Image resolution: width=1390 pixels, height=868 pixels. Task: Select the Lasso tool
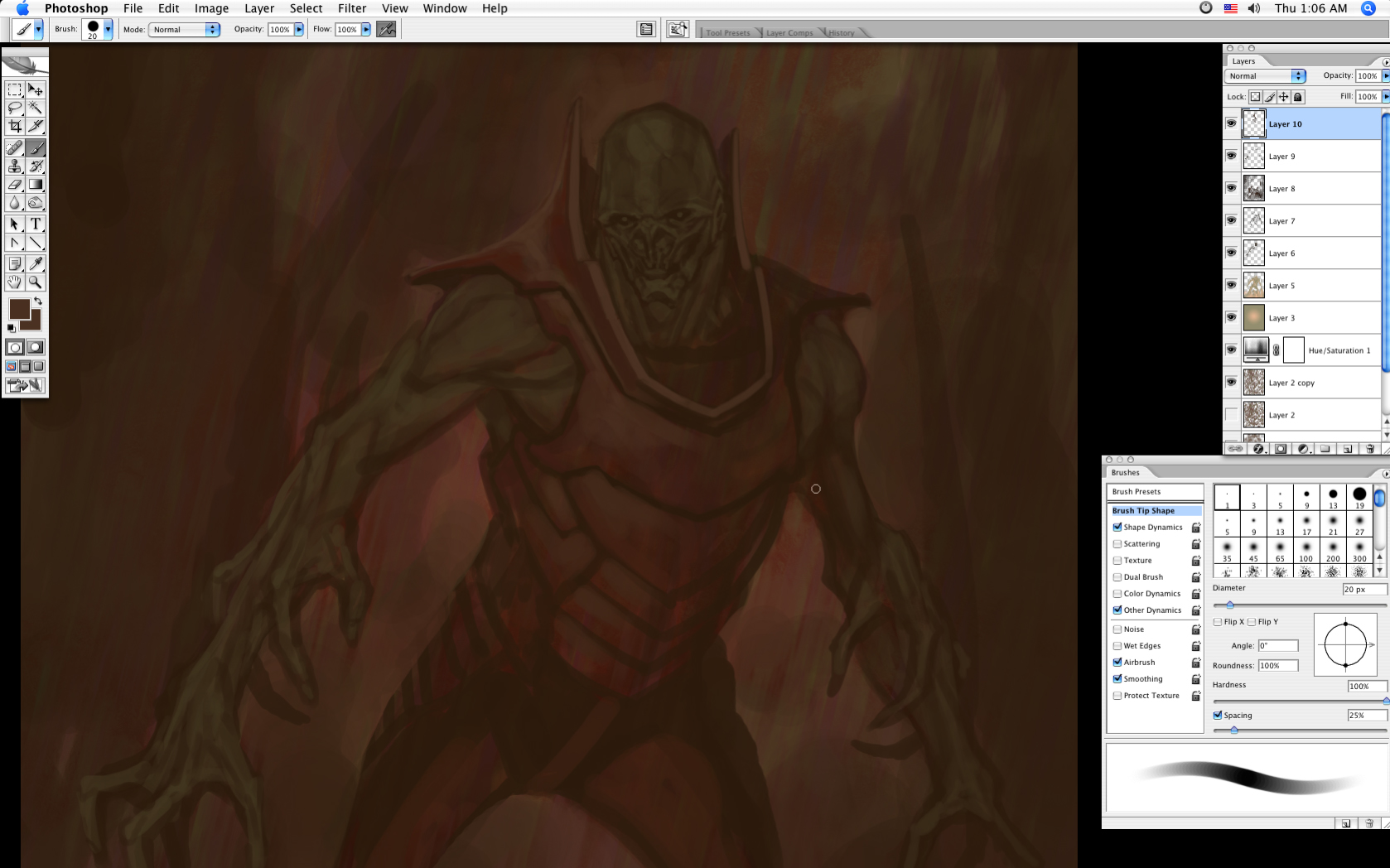[15, 108]
